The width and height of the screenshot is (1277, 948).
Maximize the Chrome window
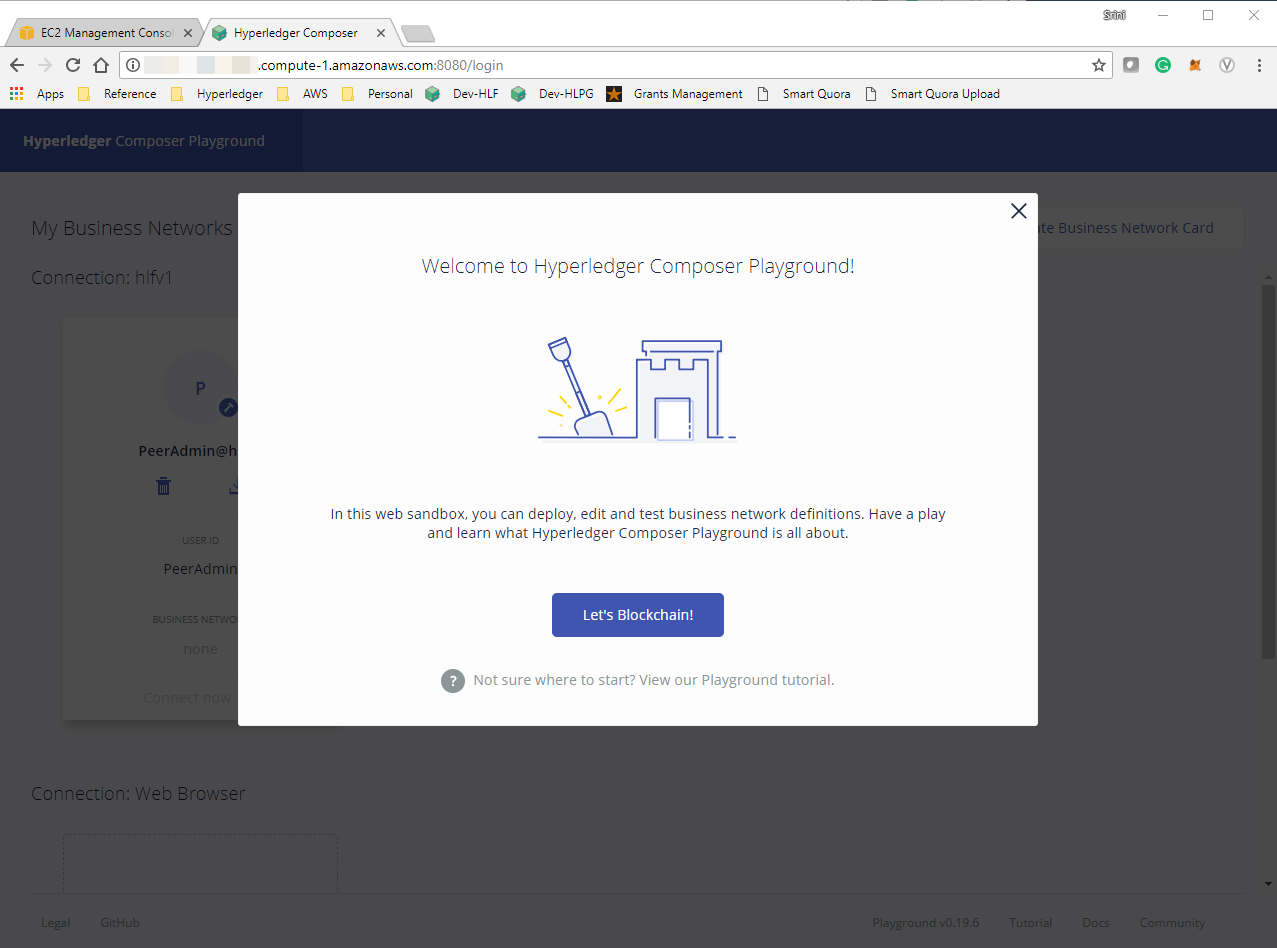pyautogui.click(x=1208, y=15)
